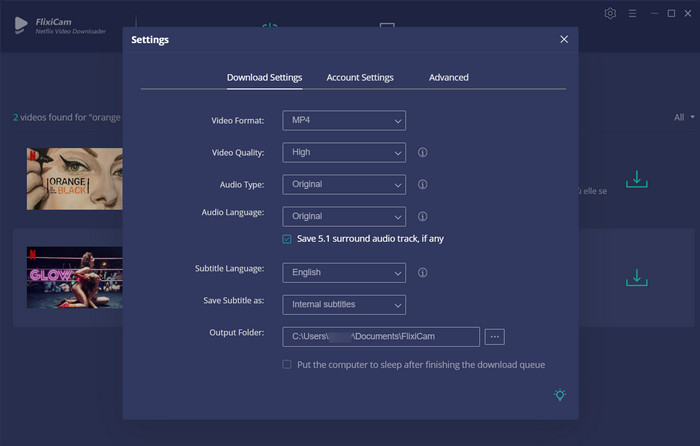Select the Orange Is the New Black thumbnail
This screenshot has height=446, width=700.
[75, 179]
